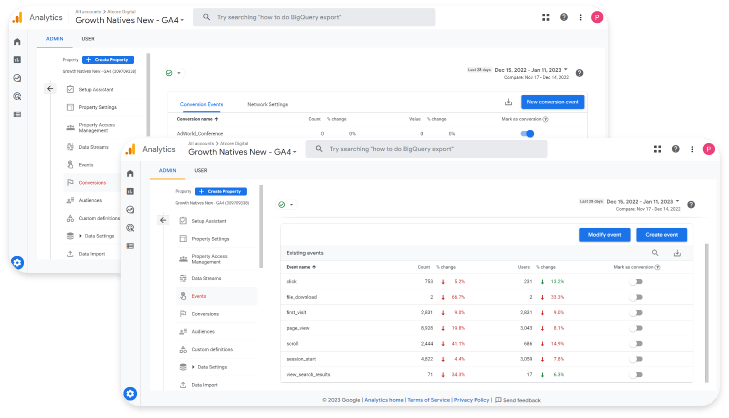Mark scroll event as conversion
The width and height of the screenshot is (729, 418).
(636, 344)
